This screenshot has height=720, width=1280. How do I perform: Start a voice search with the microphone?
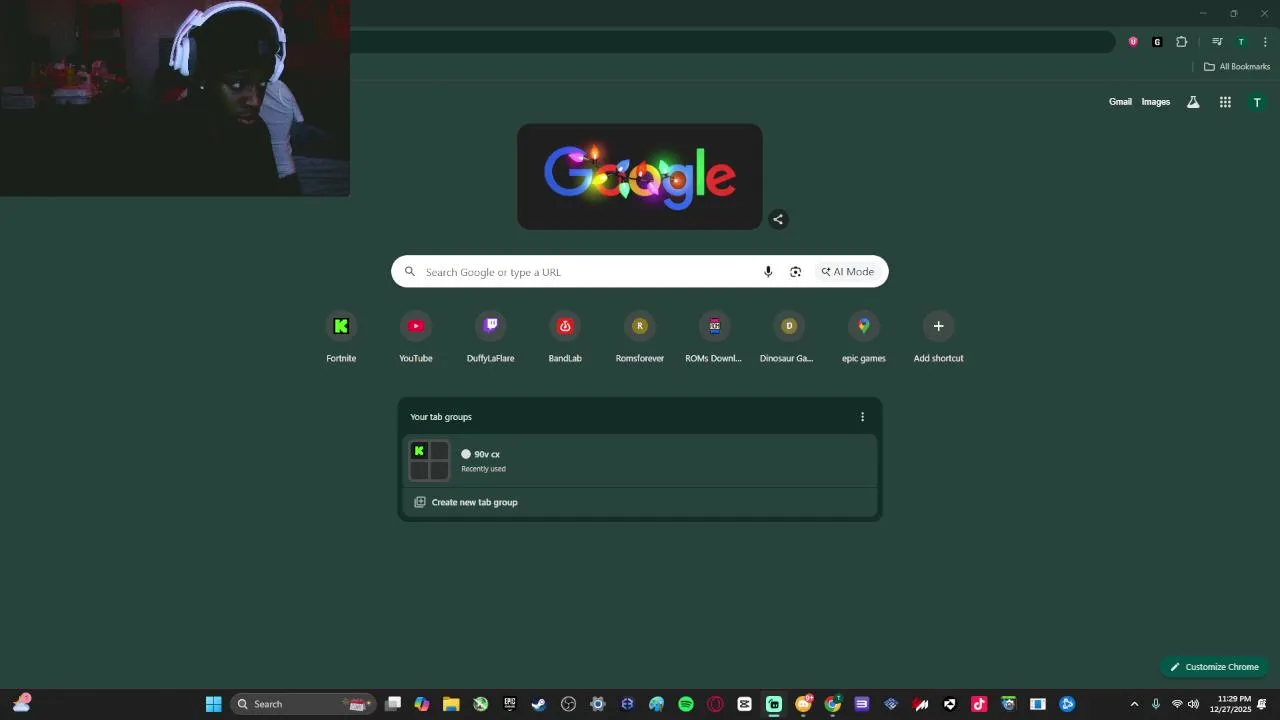[768, 272]
